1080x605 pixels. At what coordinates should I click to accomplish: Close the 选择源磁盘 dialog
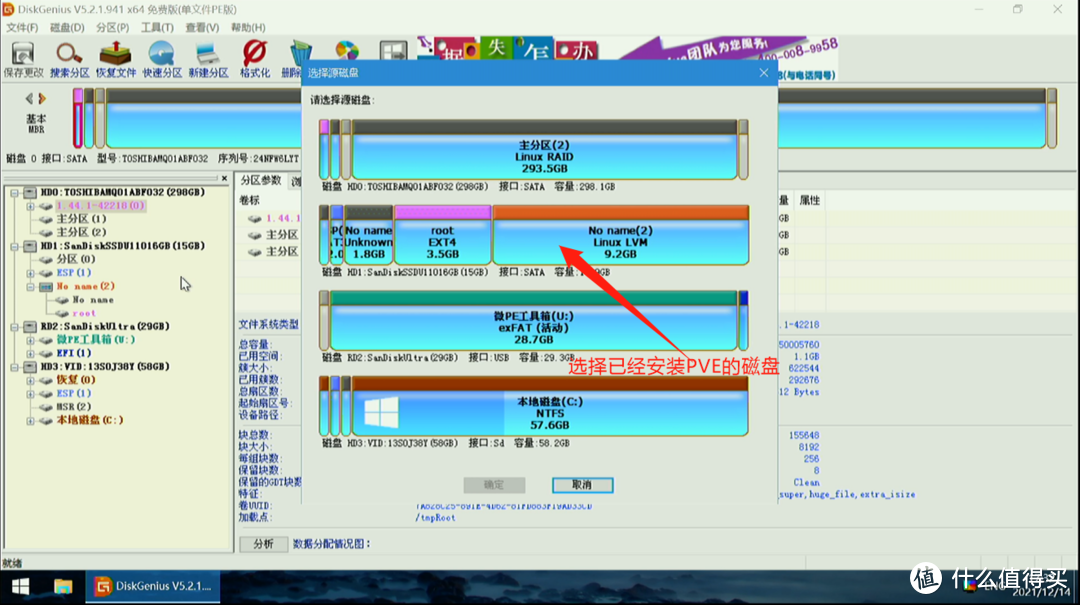pos(763,72)
